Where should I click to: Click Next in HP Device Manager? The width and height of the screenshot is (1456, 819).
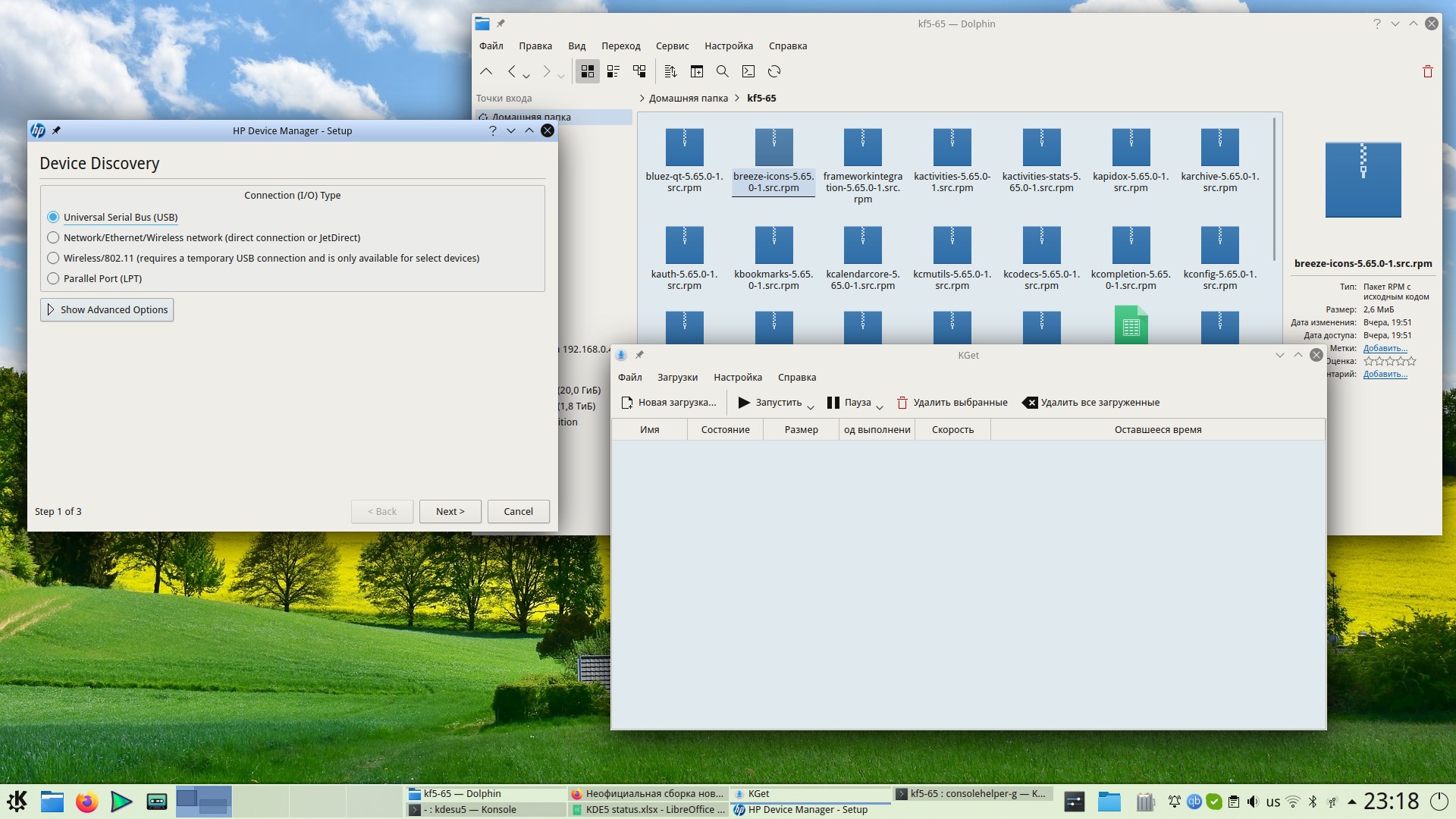pos(449,512)
